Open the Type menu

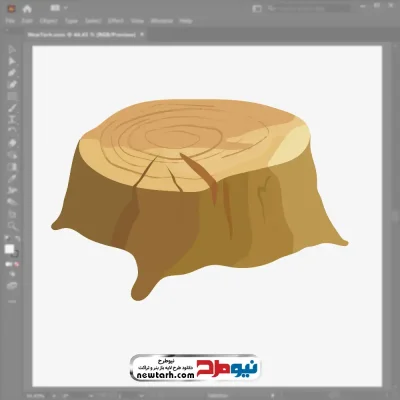[x=71, y=21]
